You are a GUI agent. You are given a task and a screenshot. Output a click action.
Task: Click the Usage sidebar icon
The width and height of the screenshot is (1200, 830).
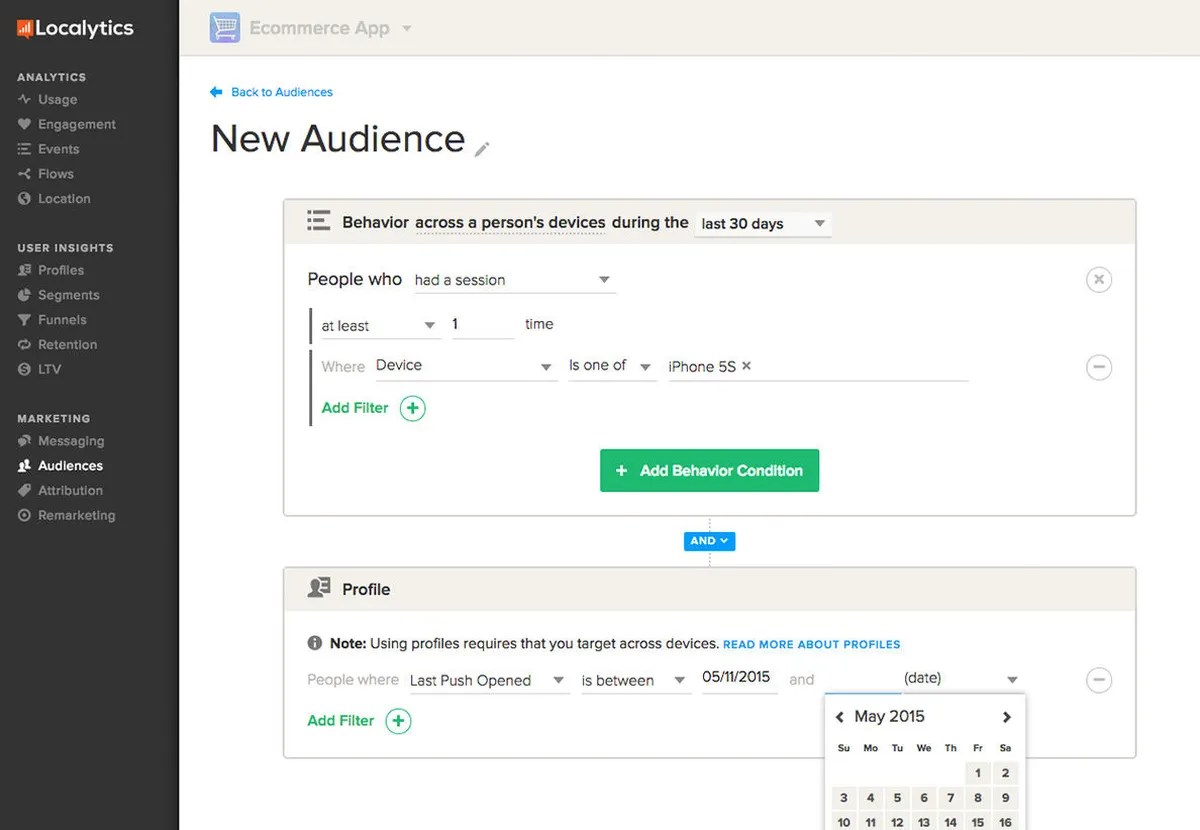pos(25,100)
